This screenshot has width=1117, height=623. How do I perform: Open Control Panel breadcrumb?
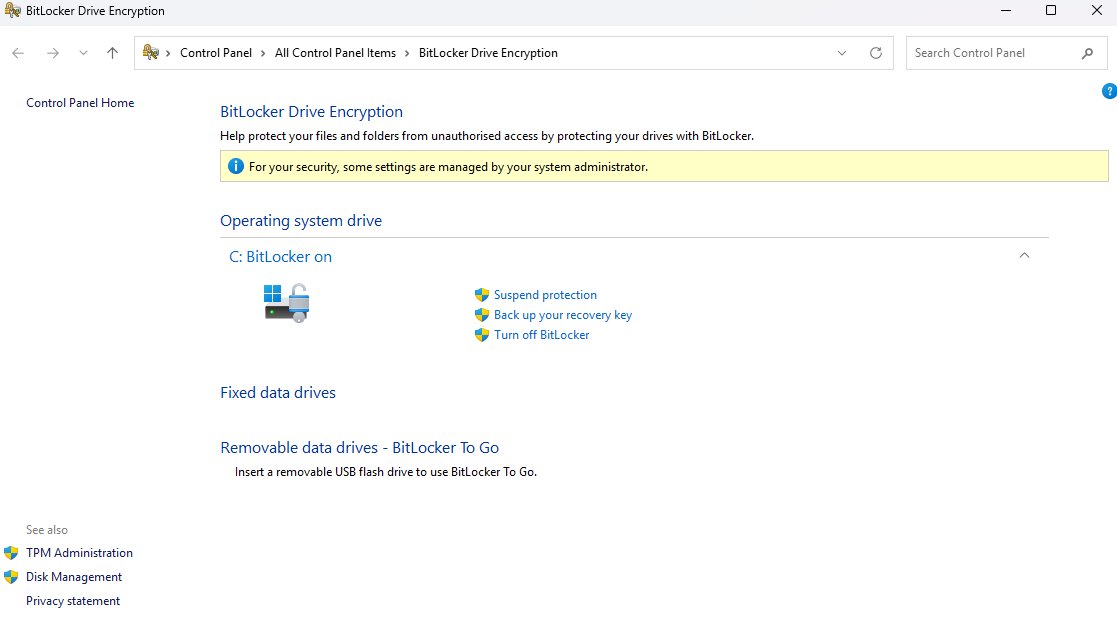tap(216, 53)
